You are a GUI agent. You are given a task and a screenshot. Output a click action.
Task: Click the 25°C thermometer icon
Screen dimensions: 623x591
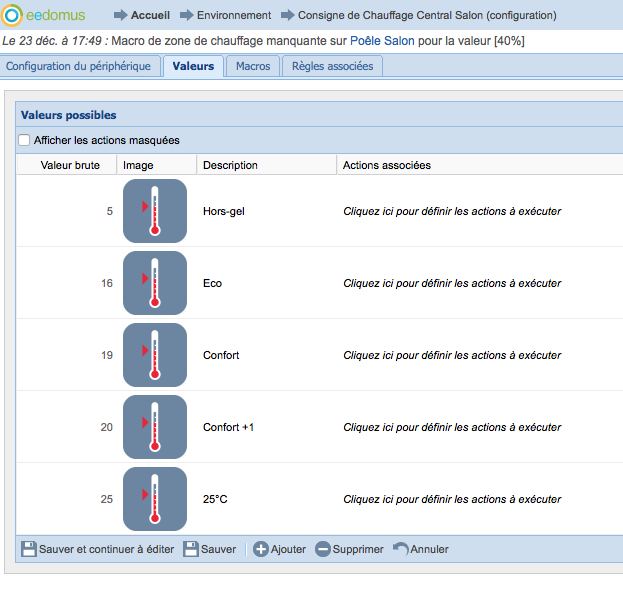(154, 499)
